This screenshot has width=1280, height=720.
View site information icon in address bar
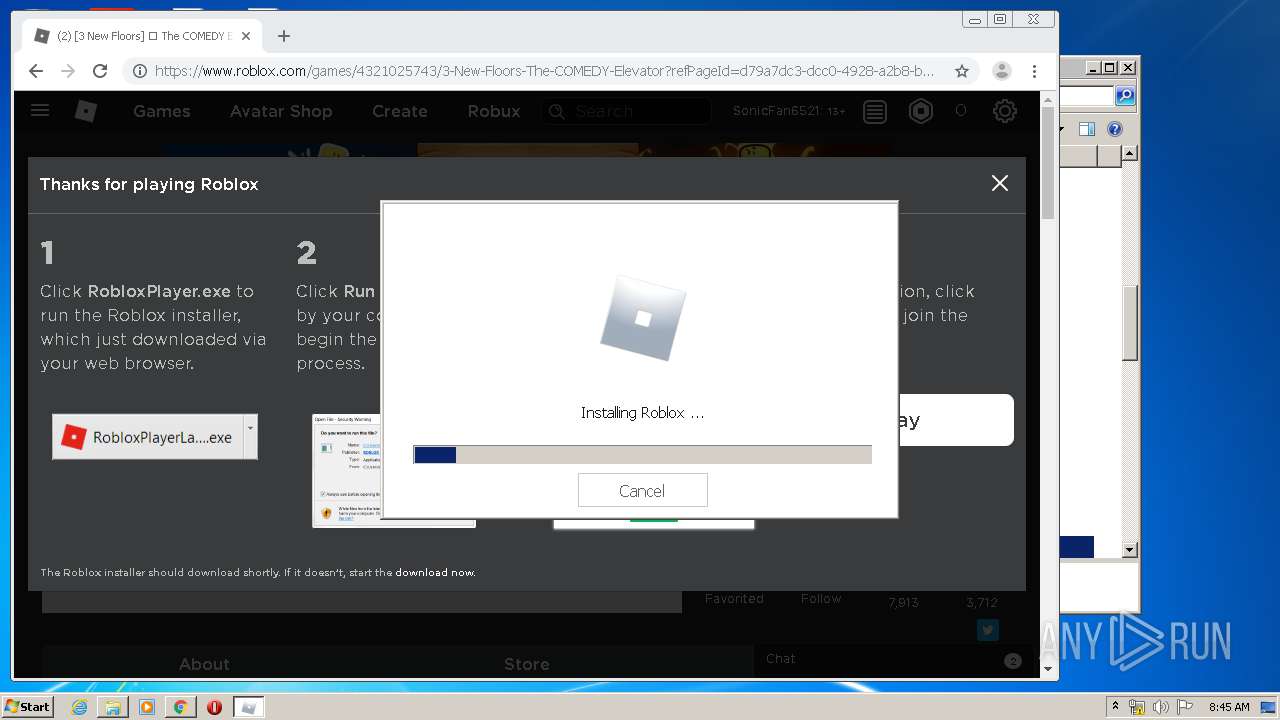click(x=140, y=71)
